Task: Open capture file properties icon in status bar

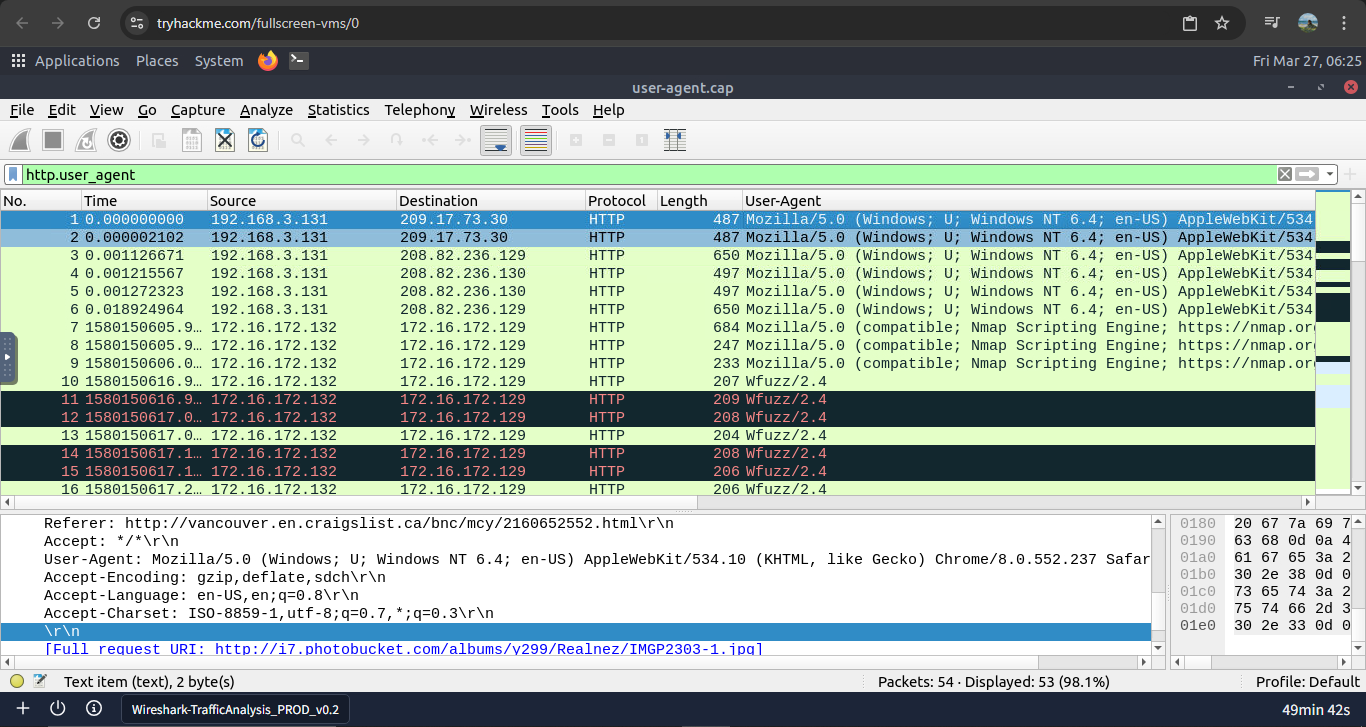Action: [x=40, y=681]
